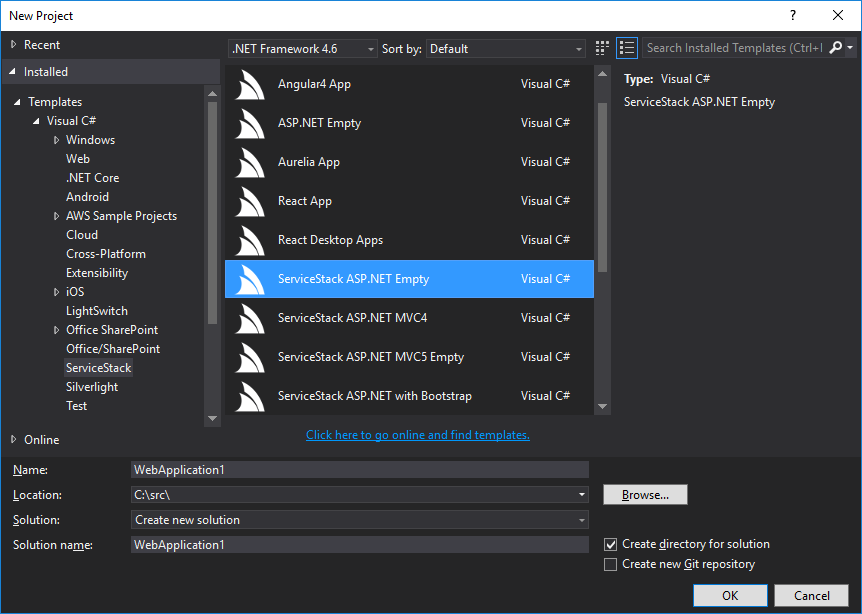Select the Aurelia App template name
The image size is (862, 614).
308,162
